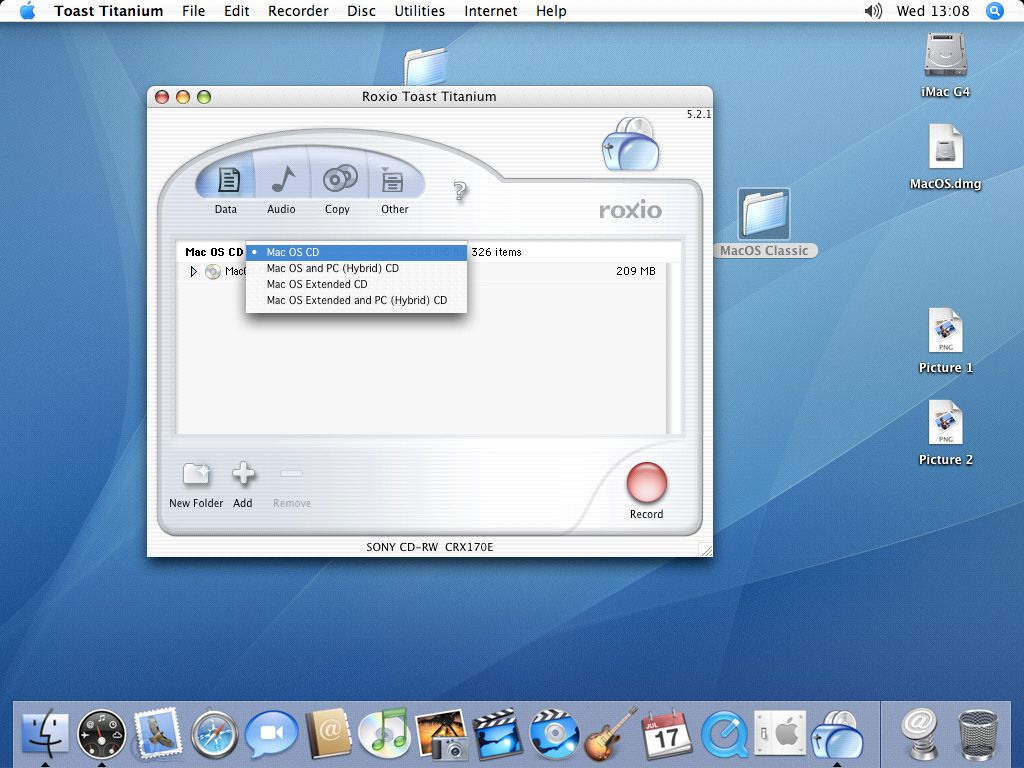Click the Roxio Toast Titanium title bar

click(x=429, y=97)
